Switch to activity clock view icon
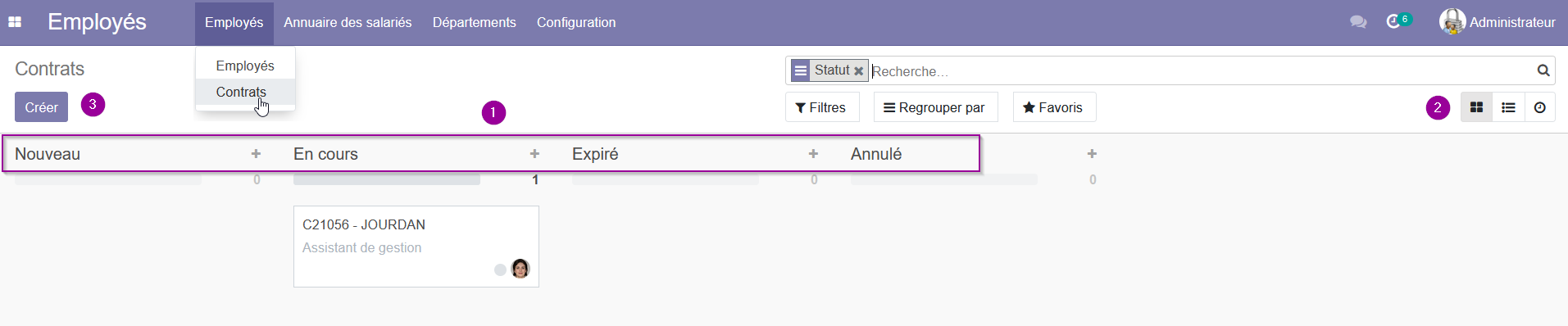Image resolution: width=1568 pixels, height=326 pixels. 1540,107
